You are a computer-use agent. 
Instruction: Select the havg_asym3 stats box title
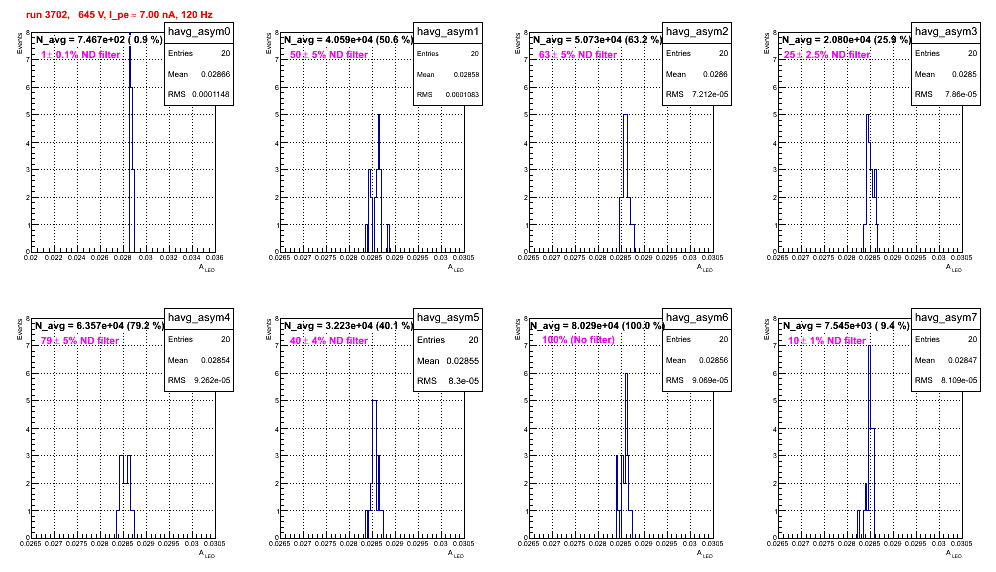(946, 32)
